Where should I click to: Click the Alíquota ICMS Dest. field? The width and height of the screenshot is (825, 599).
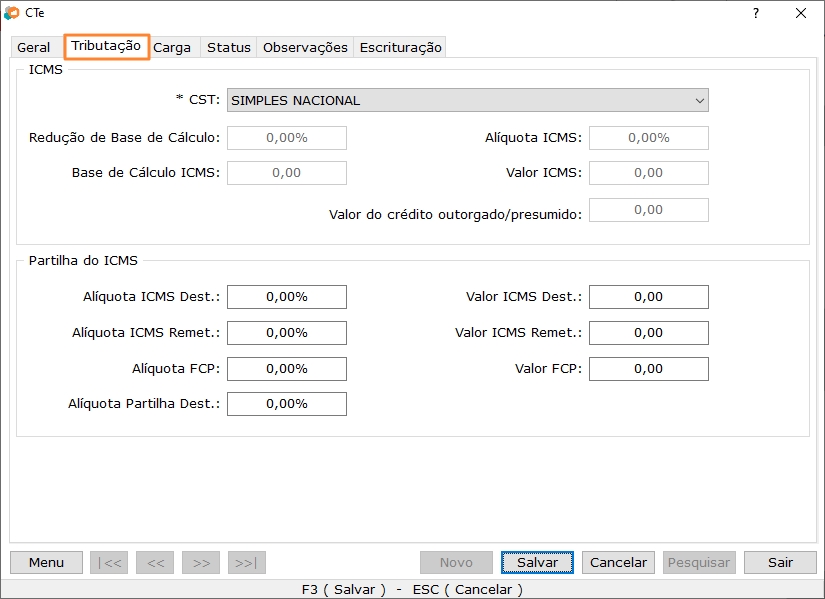click(x=287, y=297)
